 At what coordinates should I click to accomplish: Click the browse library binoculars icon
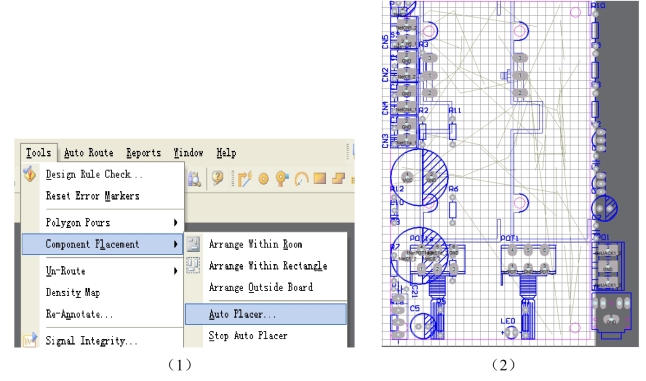pyautogui.click(x=194, y=179)
